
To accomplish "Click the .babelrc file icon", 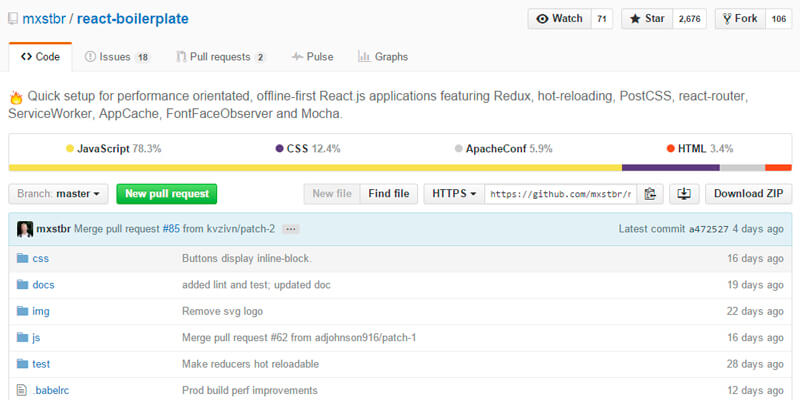I will (24, 390).
